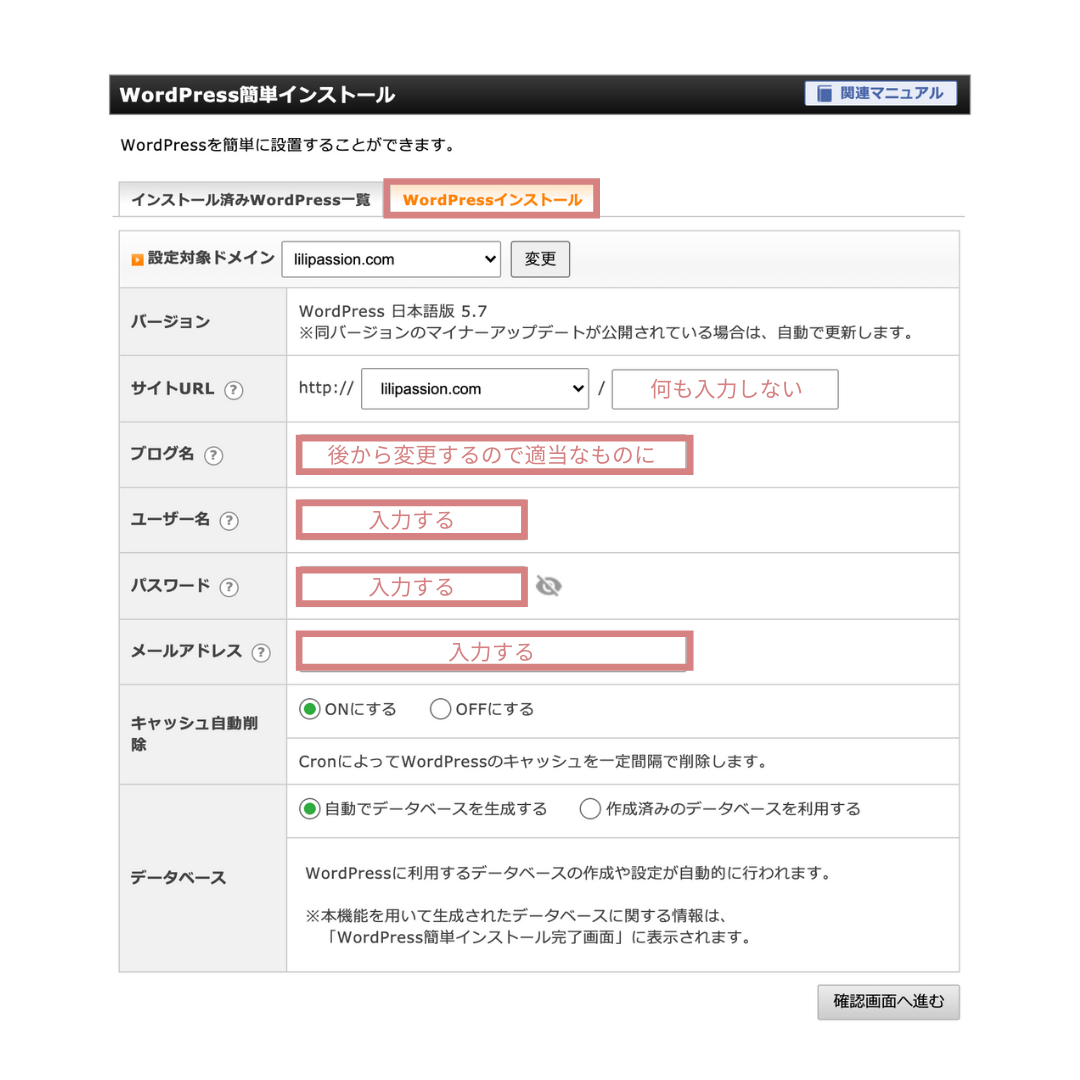This screenshot has height=1080, width=1080.
Task: Click 確認画面へ進む button
Action: 888,1001
